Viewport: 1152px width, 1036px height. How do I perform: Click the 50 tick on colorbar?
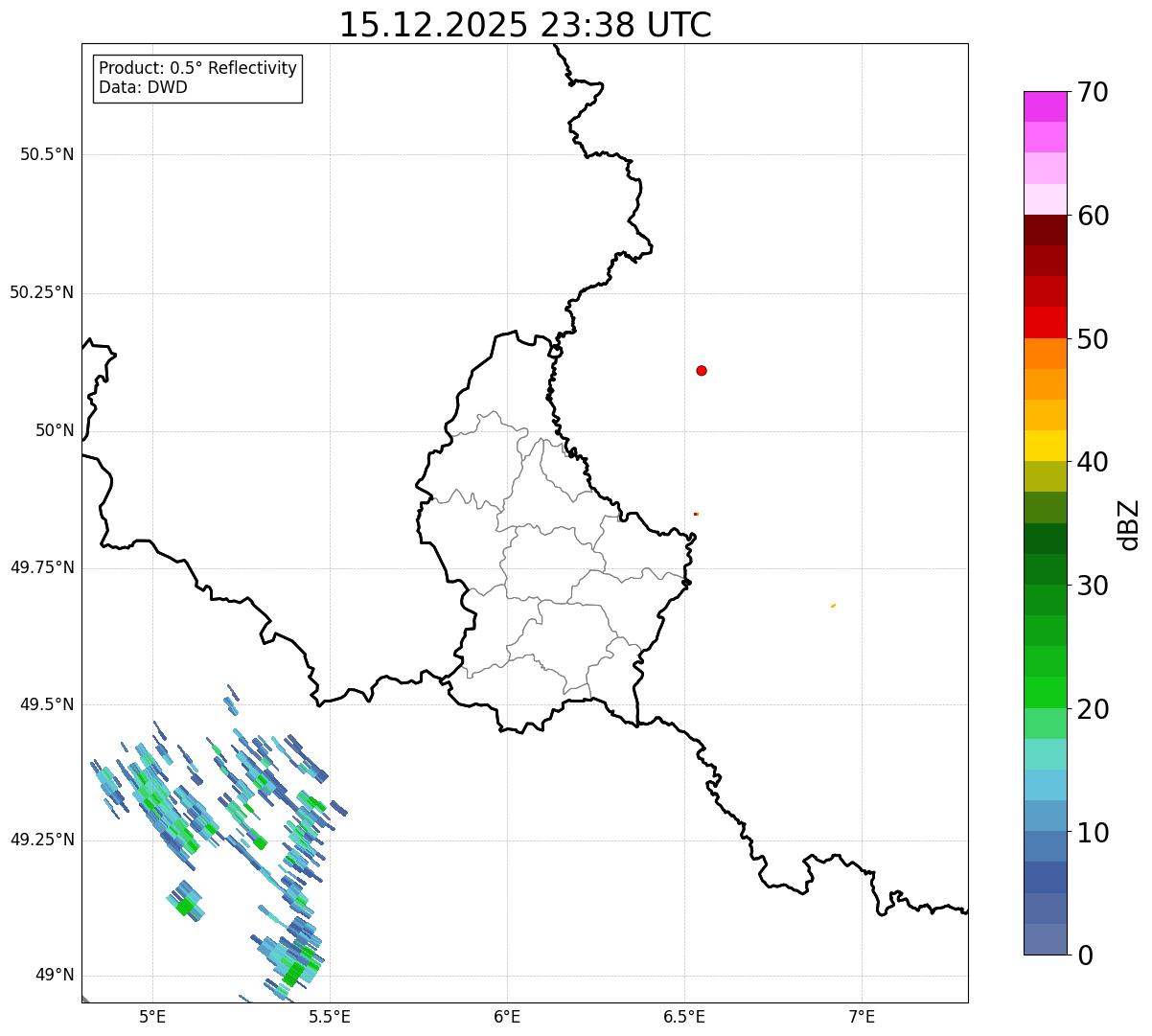click(x=1094, y=340)
